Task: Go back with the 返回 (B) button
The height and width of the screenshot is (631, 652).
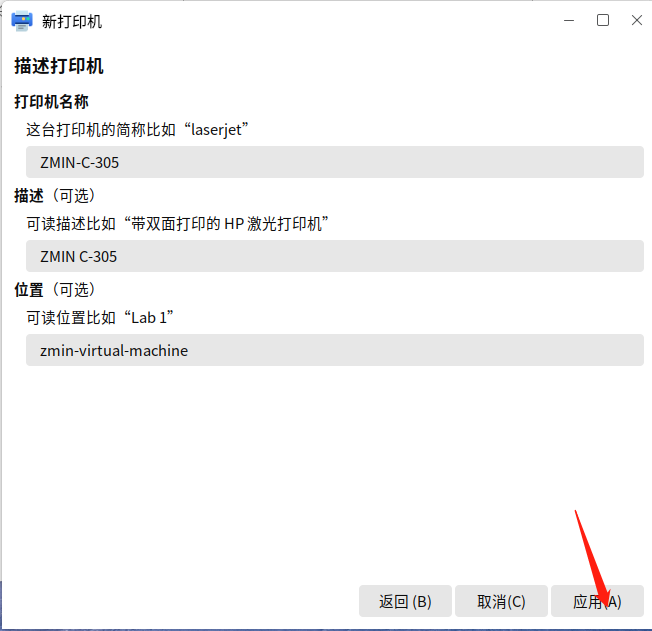Action: coord(405,601)
